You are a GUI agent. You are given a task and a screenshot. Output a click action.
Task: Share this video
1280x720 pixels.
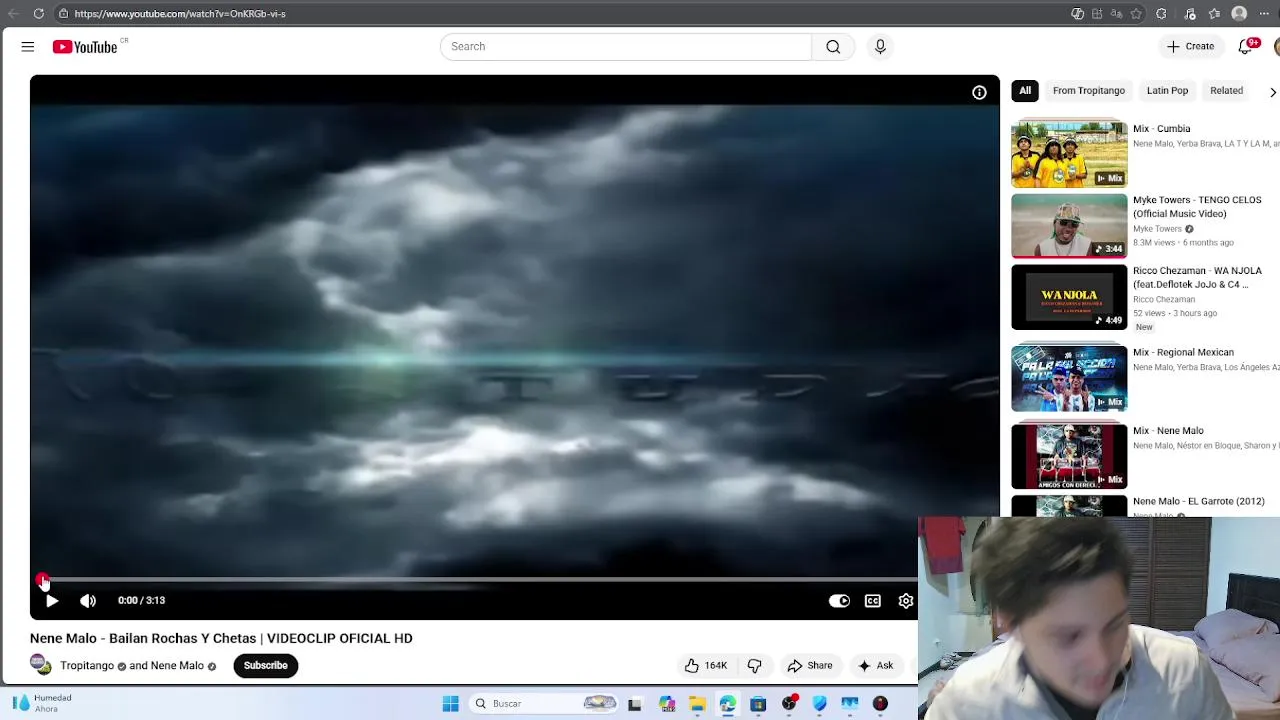809,665
